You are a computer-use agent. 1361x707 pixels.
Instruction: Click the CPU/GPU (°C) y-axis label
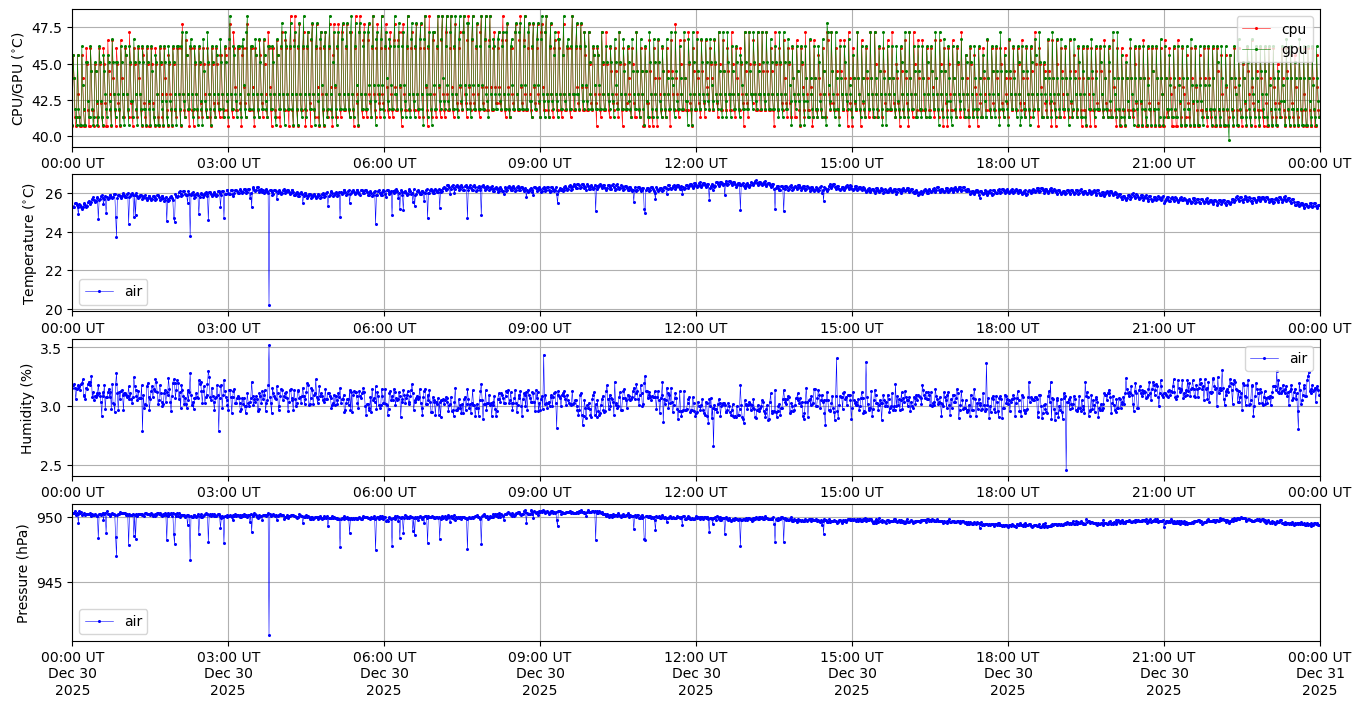point(17,79)
